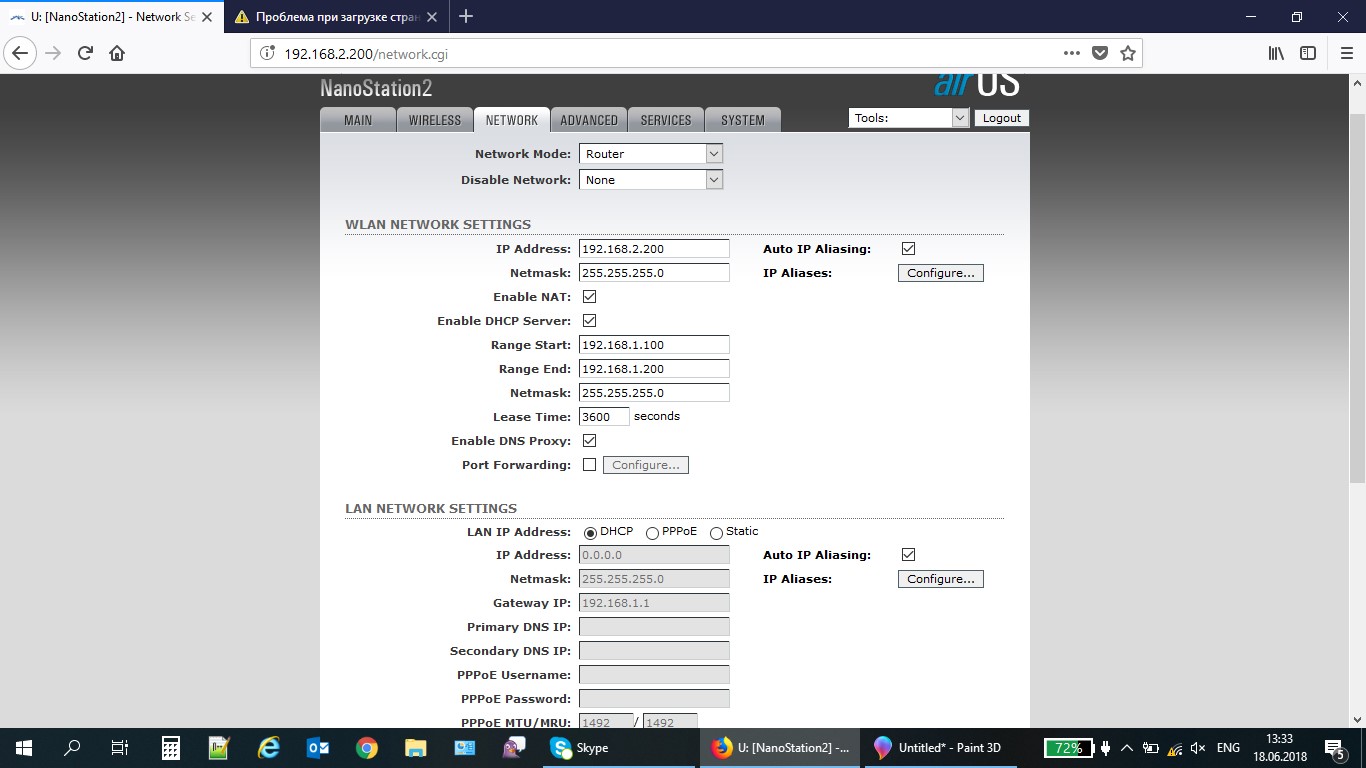Click the DHCP Netmask field
This screenshot has height=768, width=1366.
click(x=654, y=393)
